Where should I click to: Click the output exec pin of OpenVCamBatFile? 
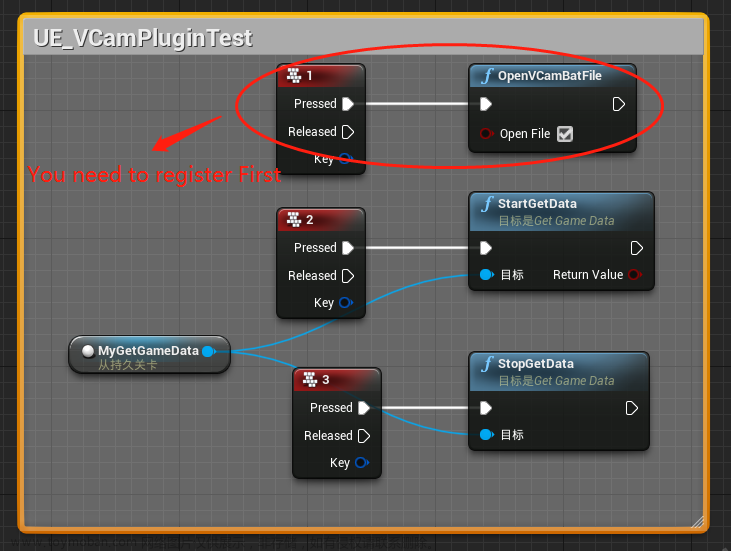tap(618, 104)
